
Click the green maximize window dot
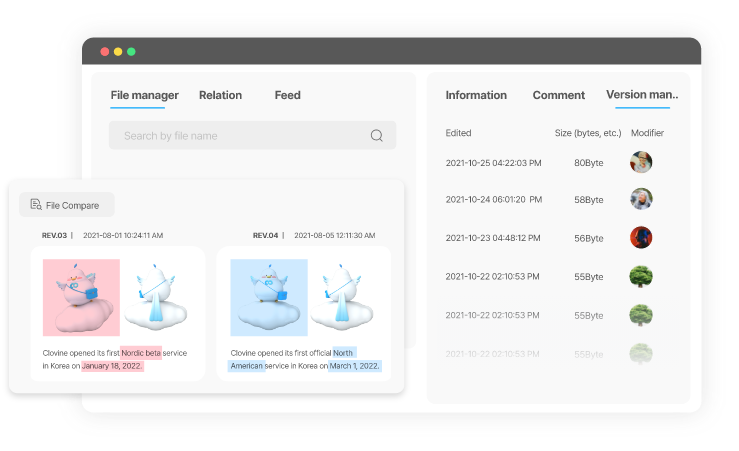(131, 51)
